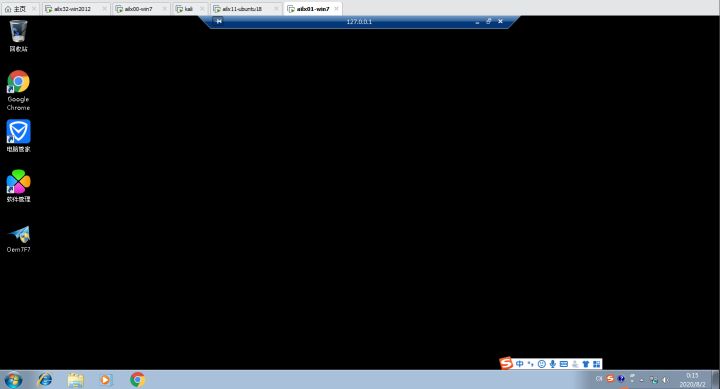Viewport: 720px width, 389px height.
Task: Open the Sogou toolbox grid icon
Action: [596, 364]
